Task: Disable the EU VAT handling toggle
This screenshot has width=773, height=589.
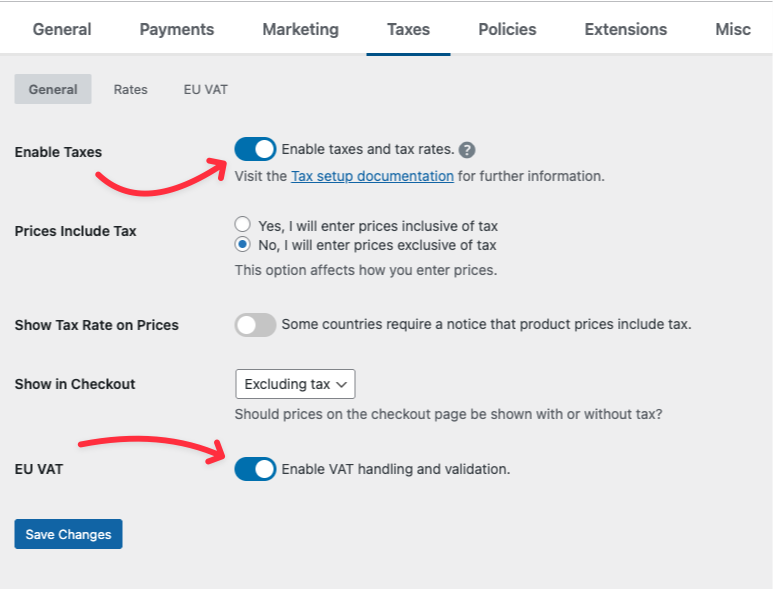Action: 255,468
